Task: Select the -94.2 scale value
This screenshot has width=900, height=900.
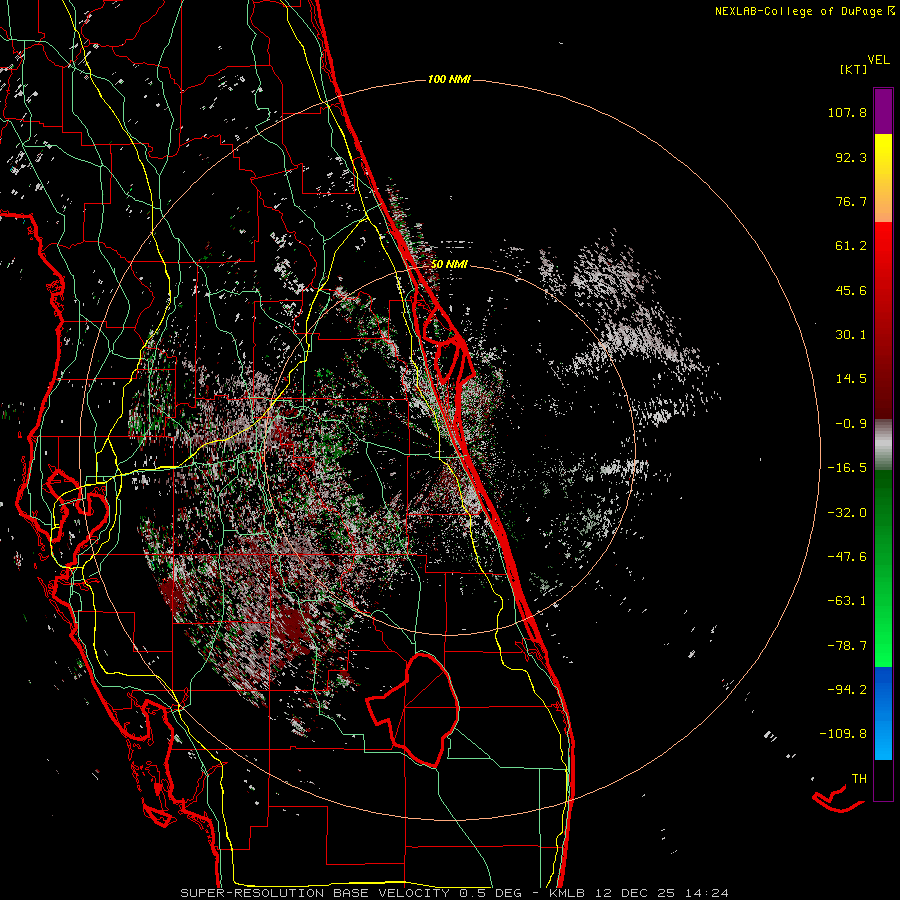Action: click(847, 689)
